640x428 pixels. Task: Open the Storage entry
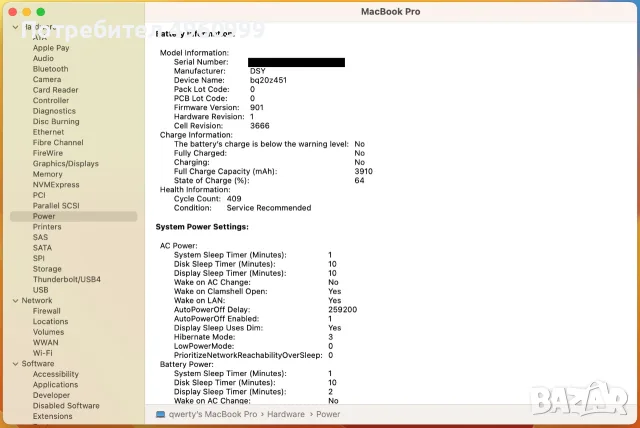(x=47, y=269)
